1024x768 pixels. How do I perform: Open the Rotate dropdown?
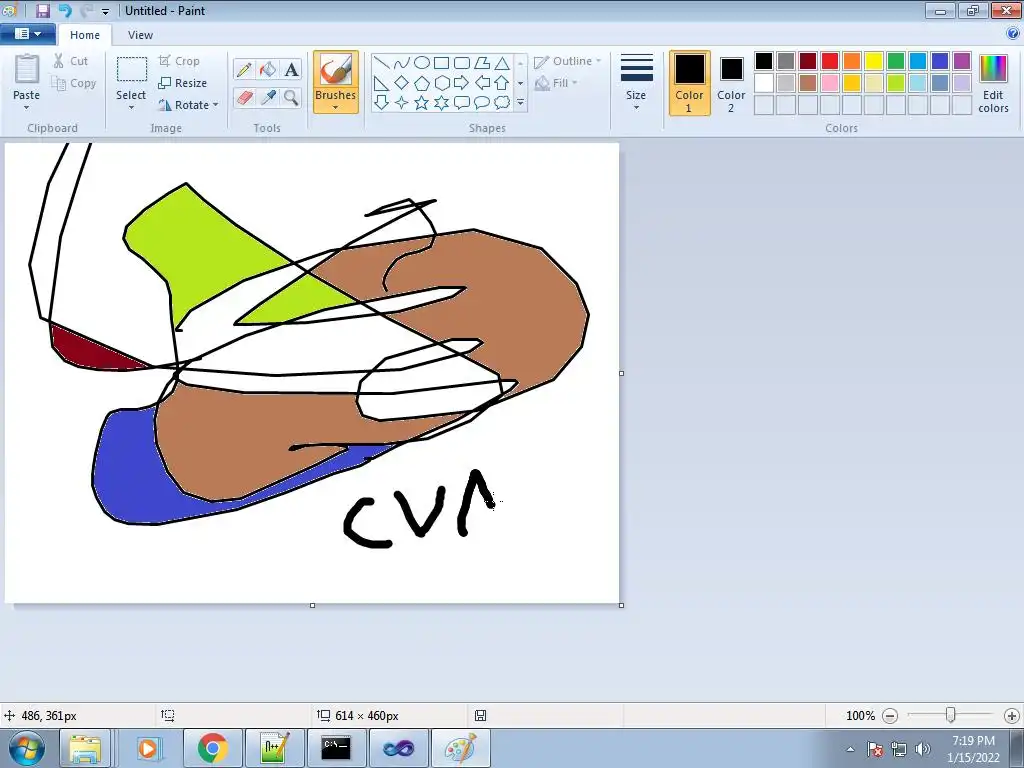click(x=188, y=105)
